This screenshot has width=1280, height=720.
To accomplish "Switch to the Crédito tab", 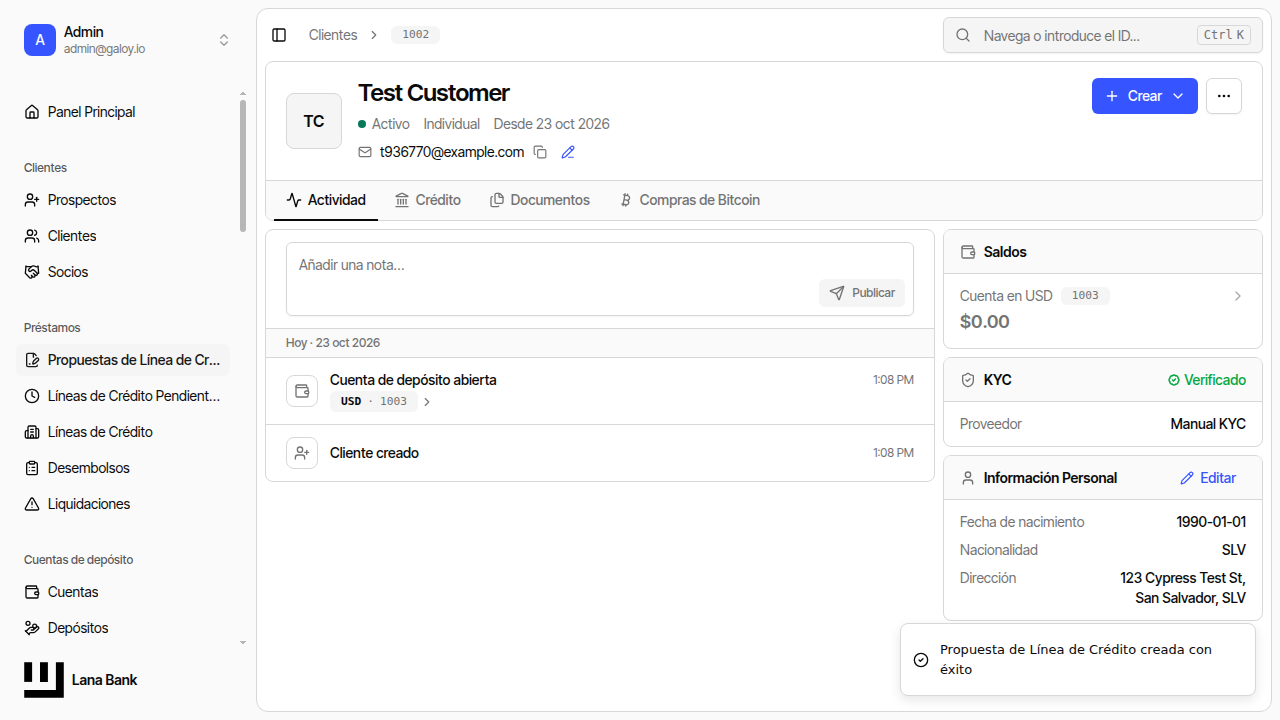I will click(428, 200).
